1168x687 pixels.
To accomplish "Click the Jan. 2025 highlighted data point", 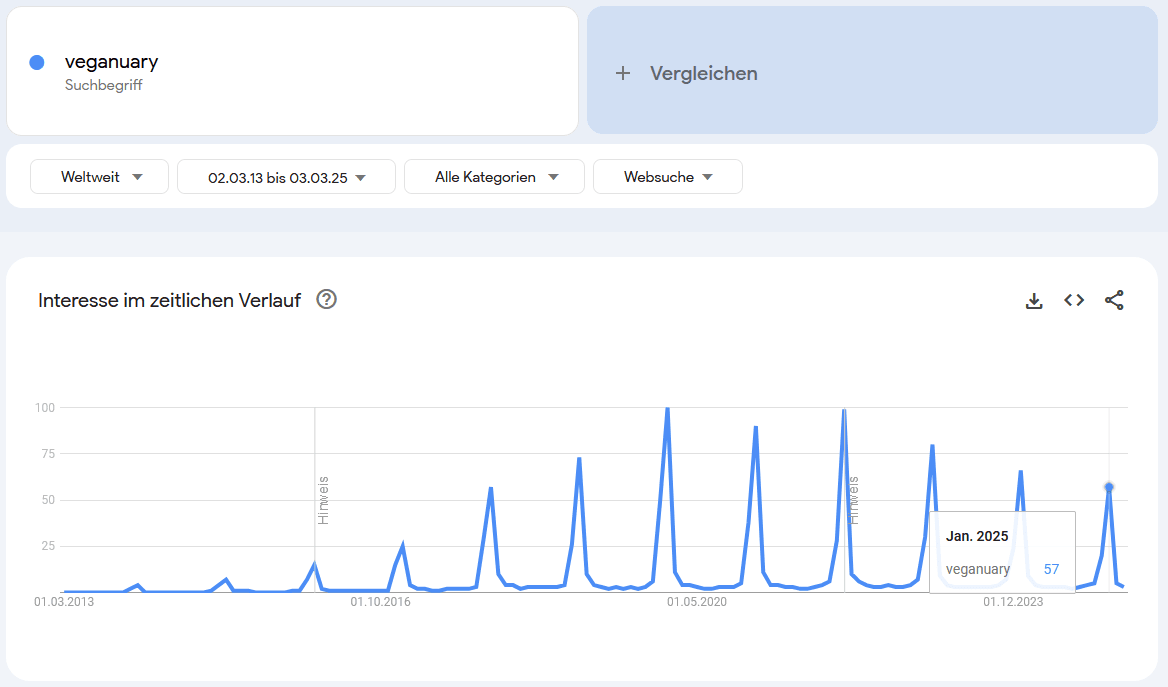I will 1109,487.
